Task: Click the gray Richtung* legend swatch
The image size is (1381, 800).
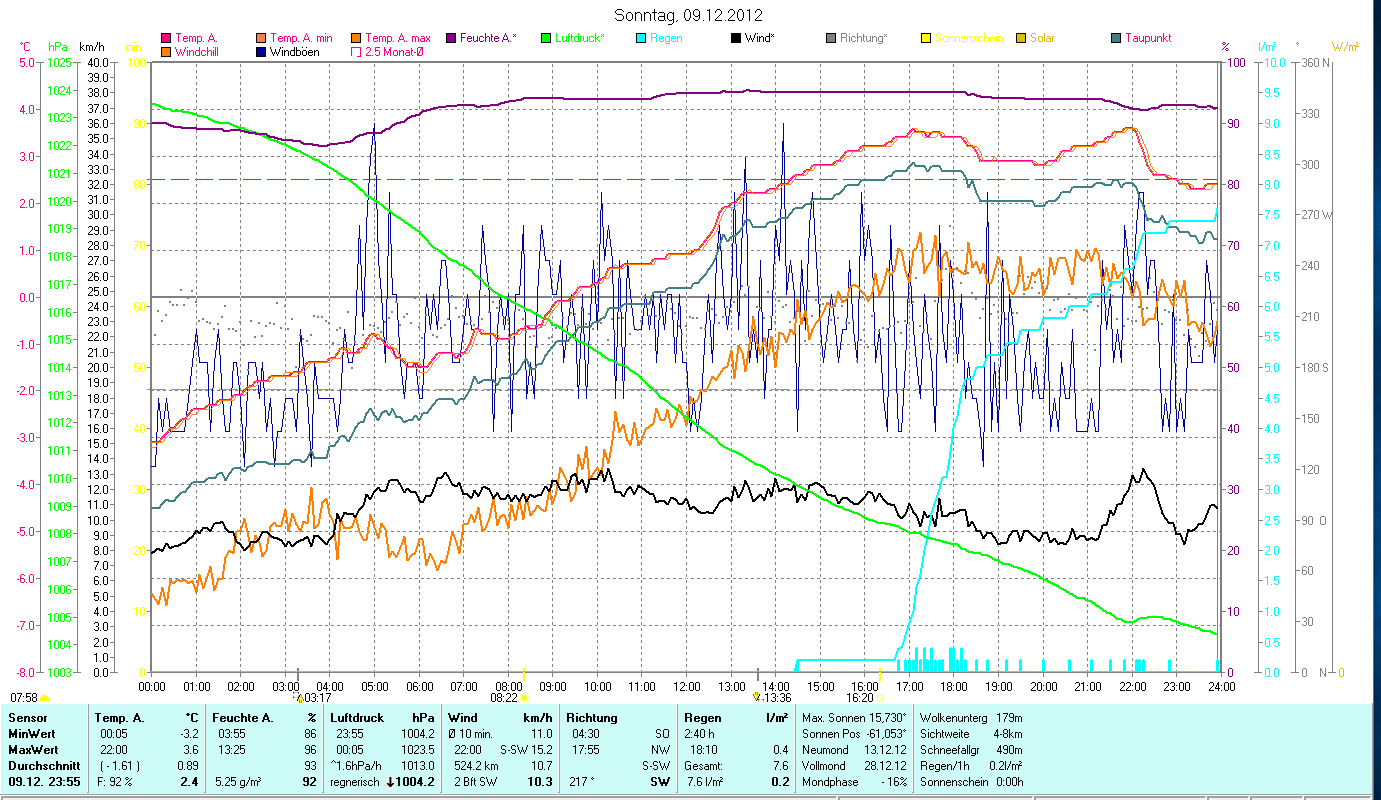Action: pyautogui.click(x=831, y=38)
